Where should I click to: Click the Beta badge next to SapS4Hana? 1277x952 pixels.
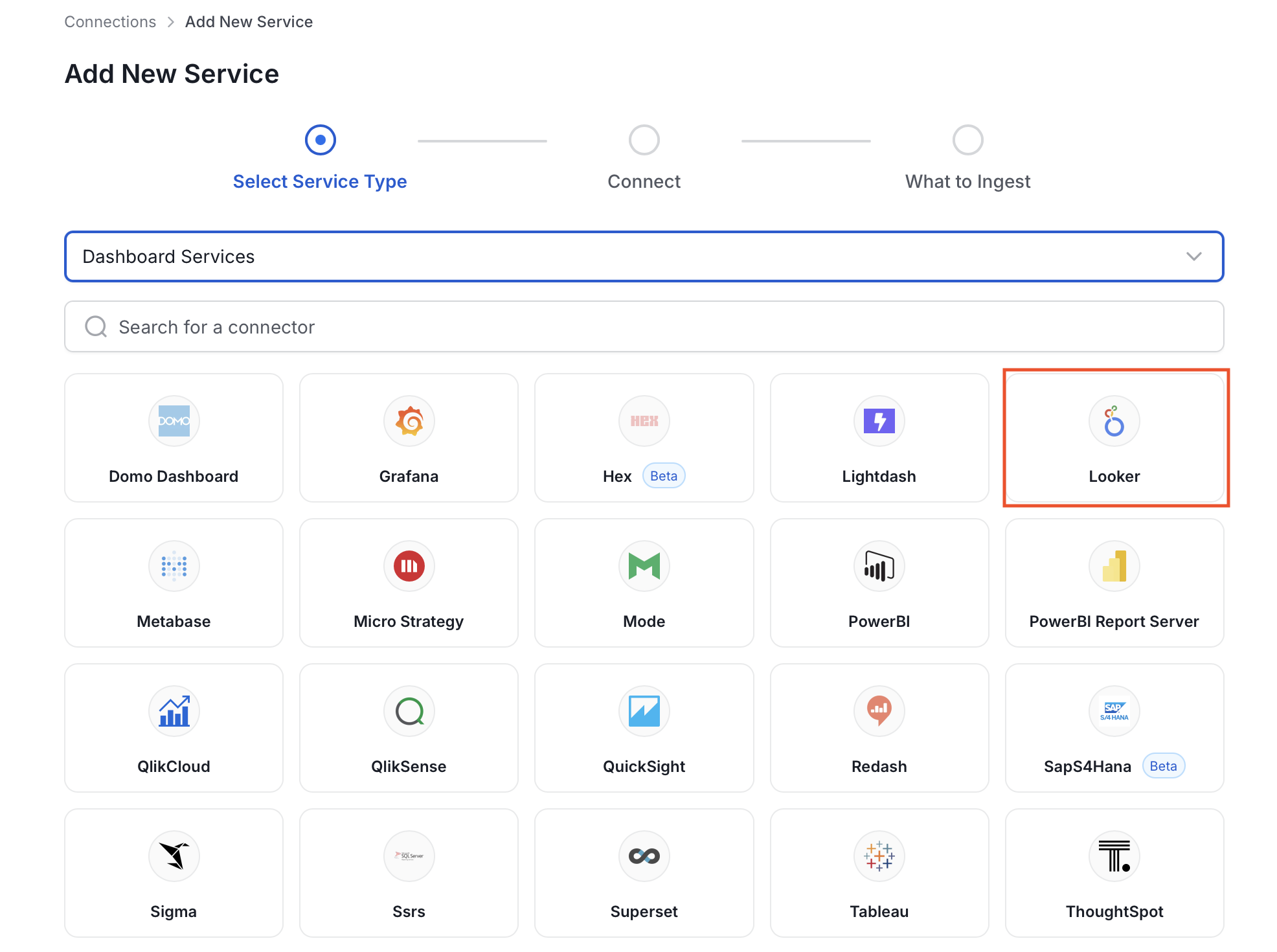[1163, 766]
